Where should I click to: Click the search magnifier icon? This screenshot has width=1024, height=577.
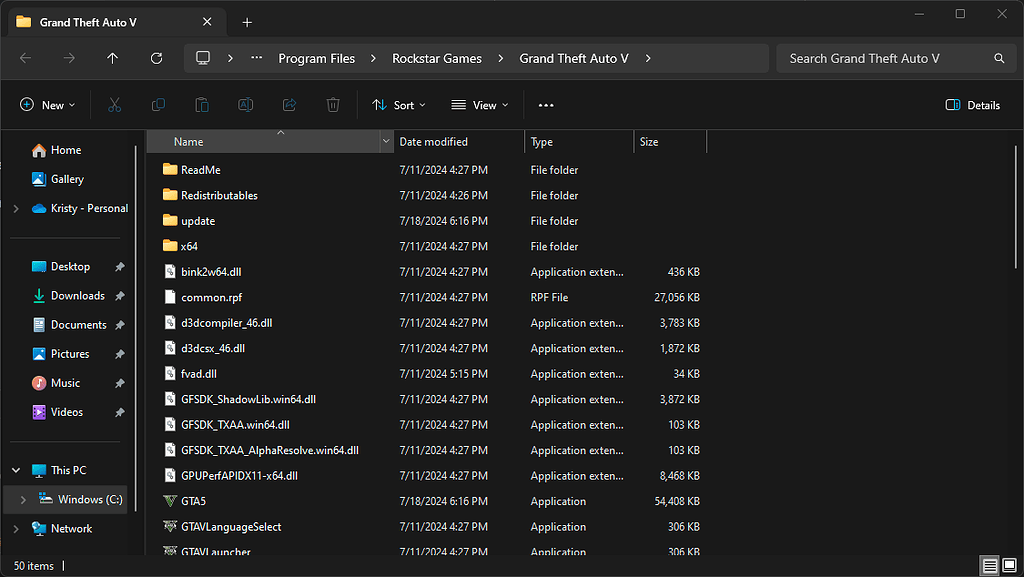pyautogui.click(x=999, y=58)
